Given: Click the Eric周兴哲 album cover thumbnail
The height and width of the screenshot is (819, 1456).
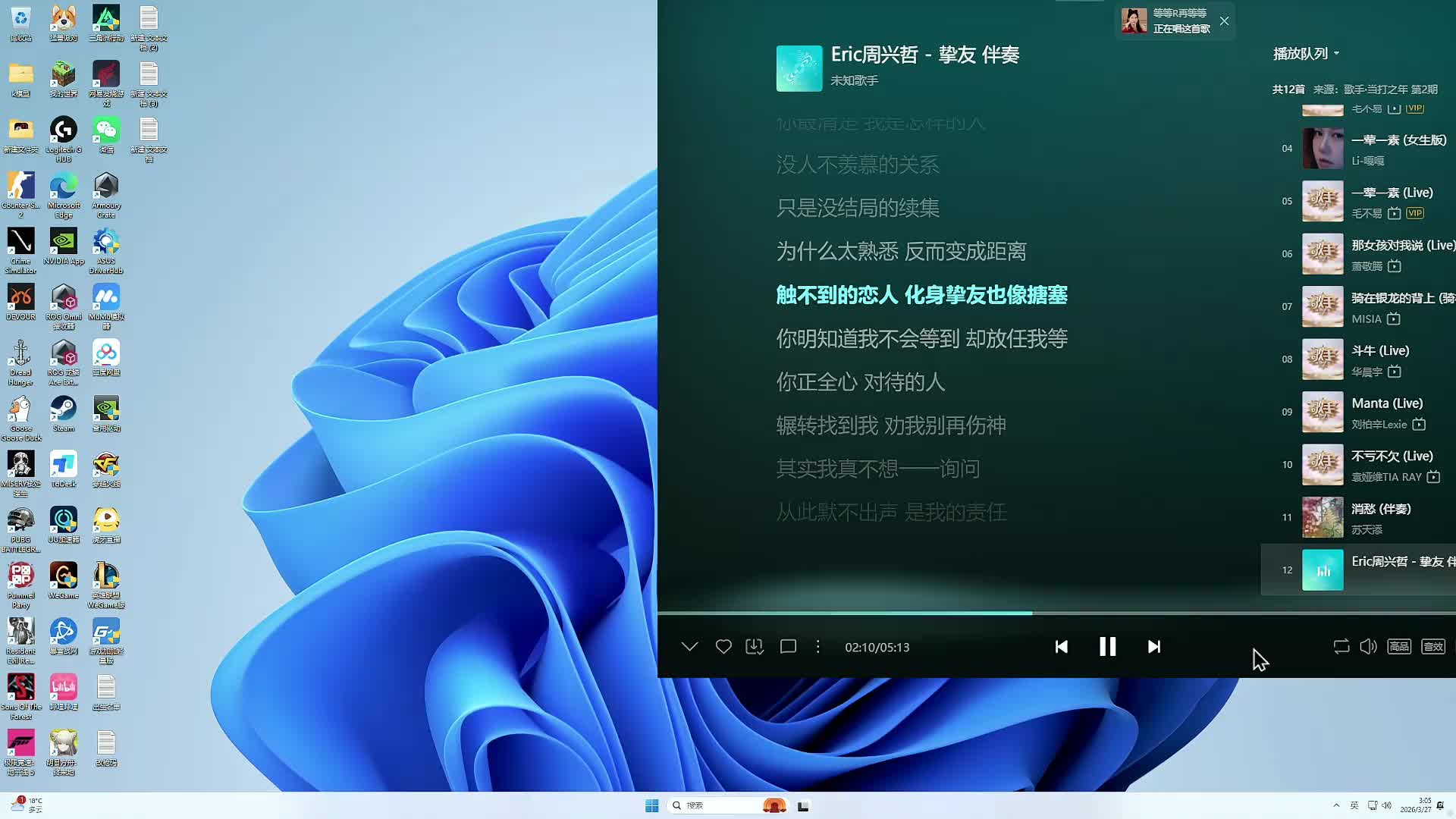Looking at the screenshot, I should (799, 68).
